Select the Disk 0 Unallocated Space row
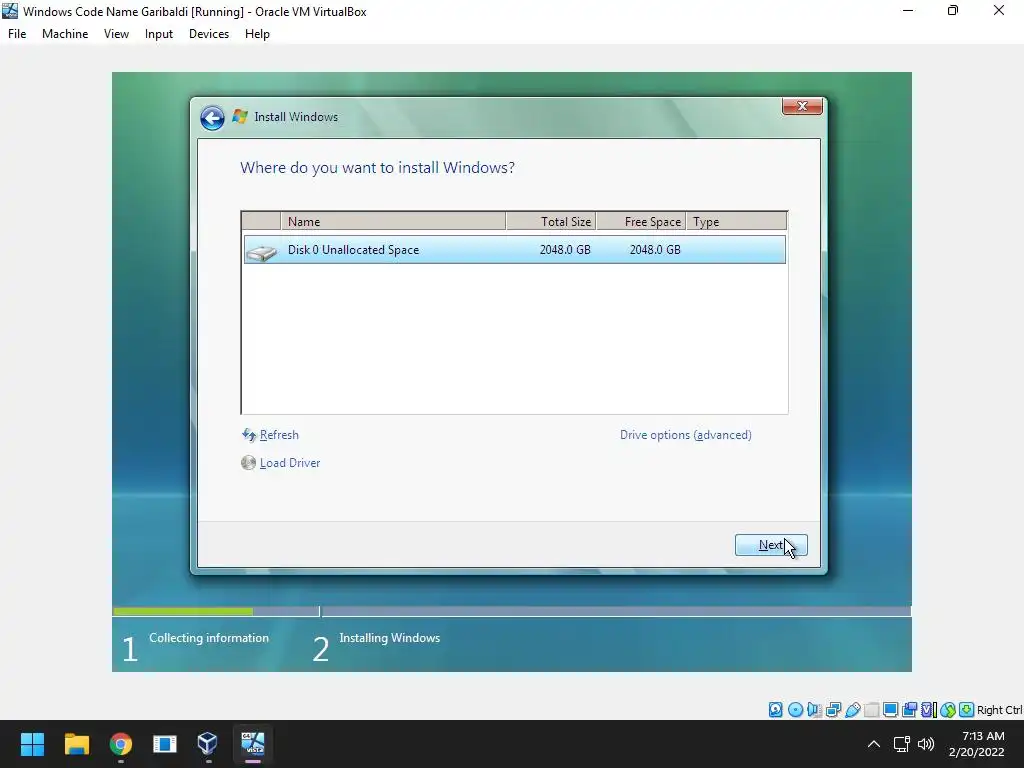1024x768 pixels. pyautogui.click(x=515, y=250)
